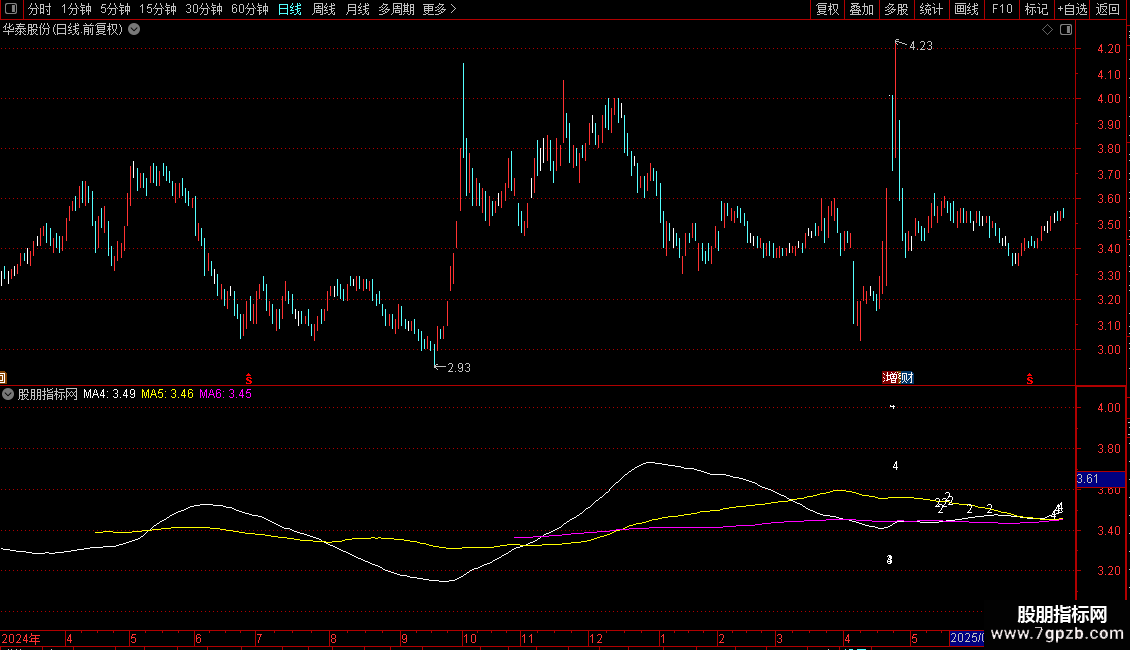
Task: Click the 4.20 price axis label
Action: click(1108, 49)
